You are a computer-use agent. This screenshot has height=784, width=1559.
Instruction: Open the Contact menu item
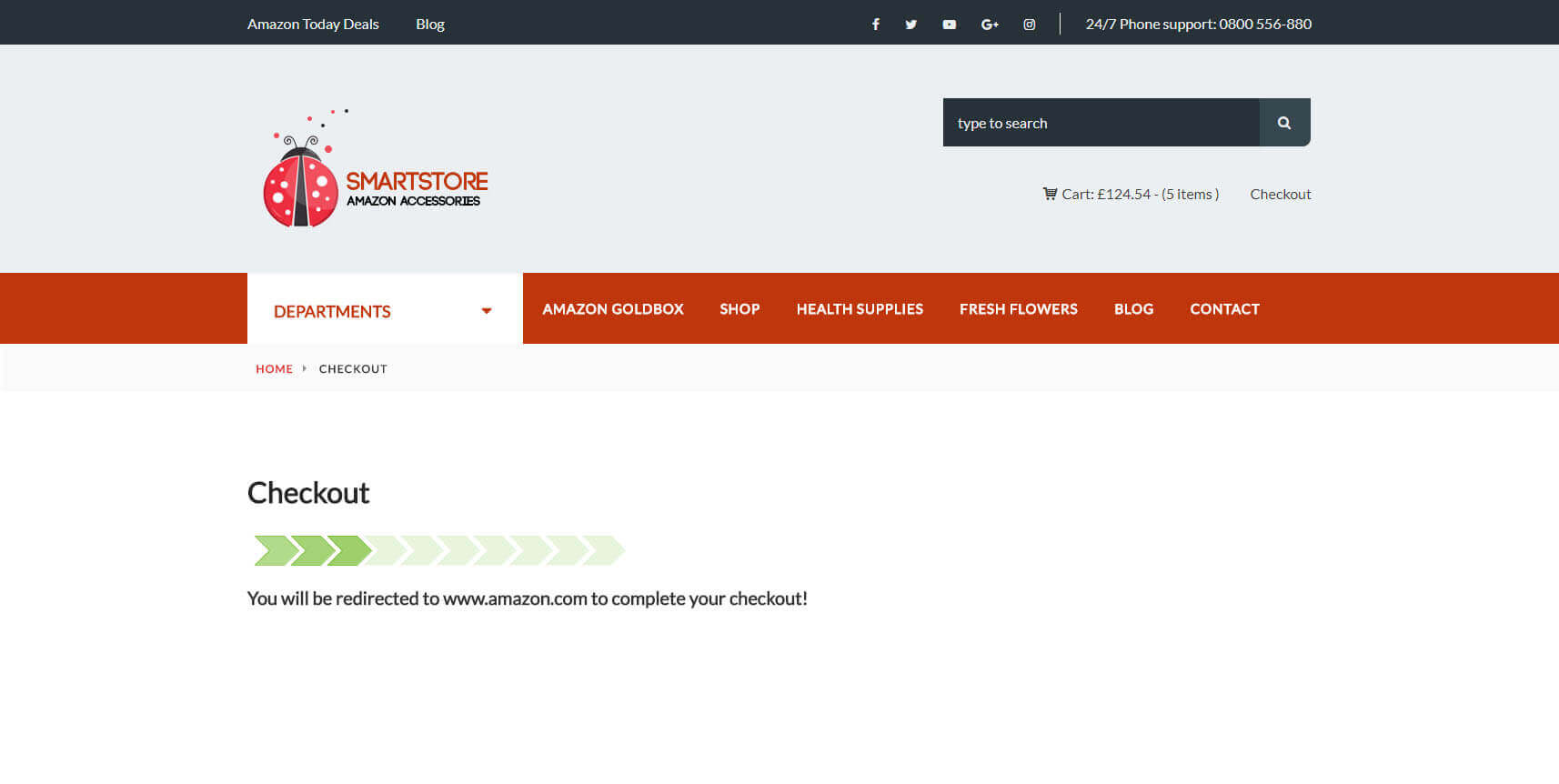pyautogui.click(x=1224, y=309)
